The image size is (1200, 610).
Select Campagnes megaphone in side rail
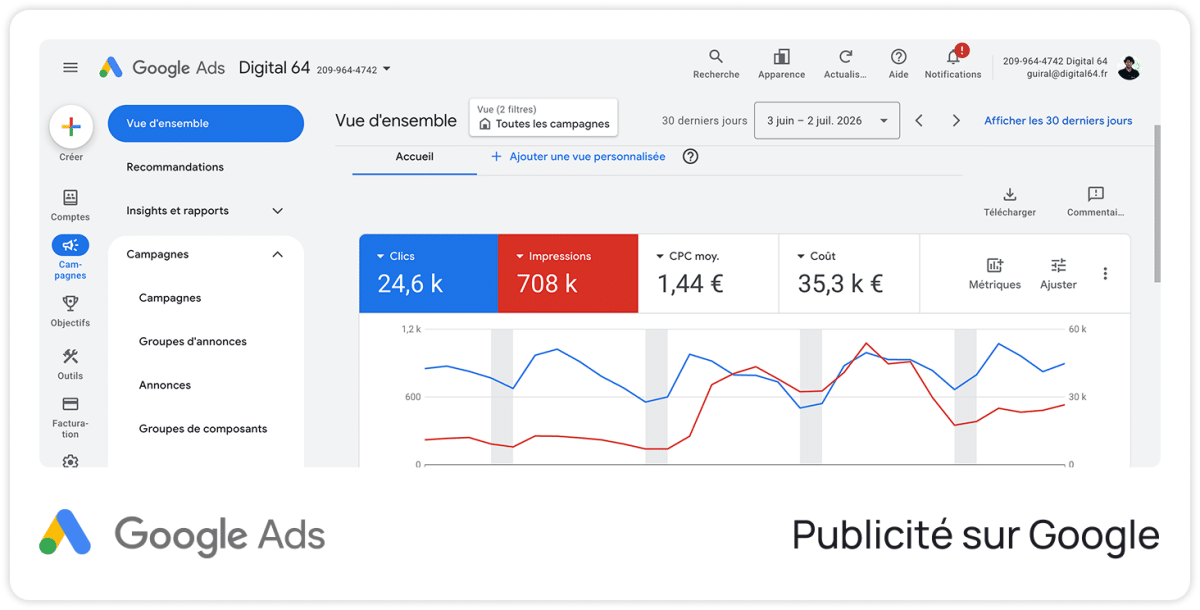coord(70,245)
